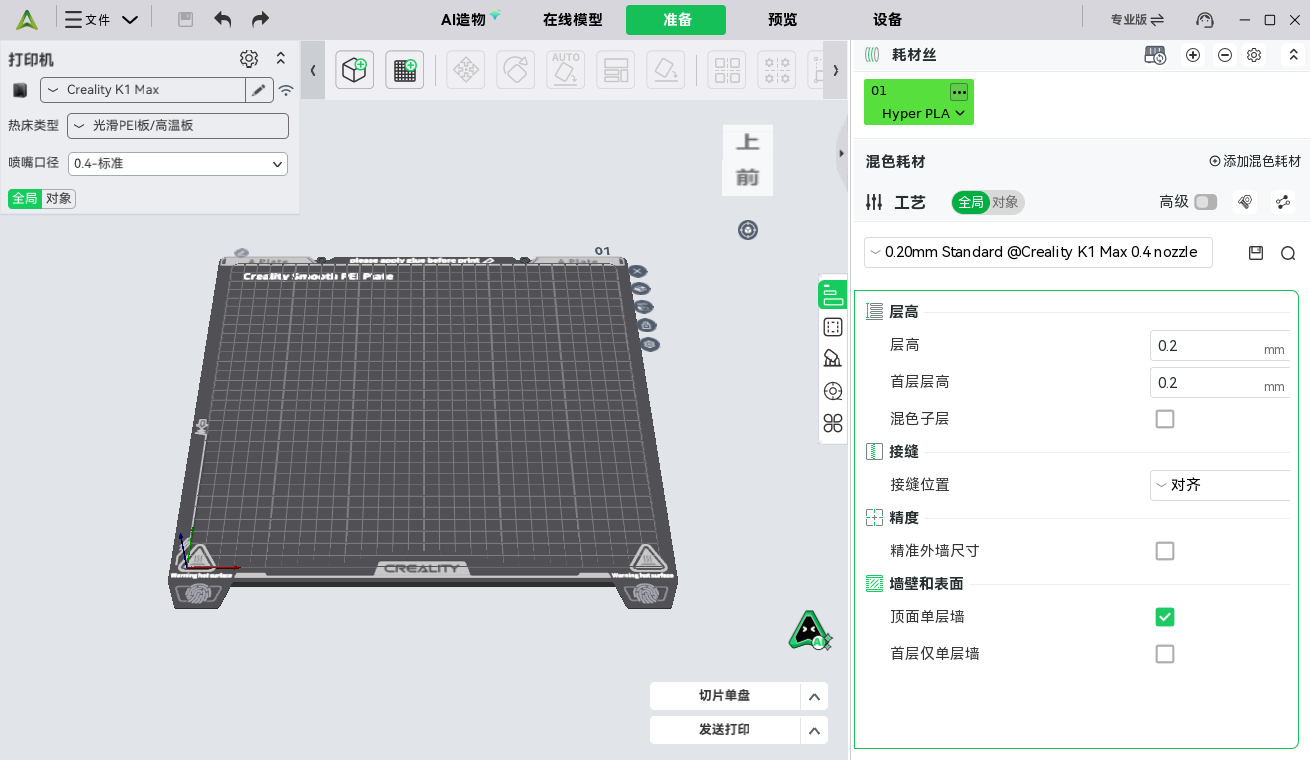Screen dimensions: 1310x760
Task: Click the save process preset icon
Action: tap(1256, 253)
